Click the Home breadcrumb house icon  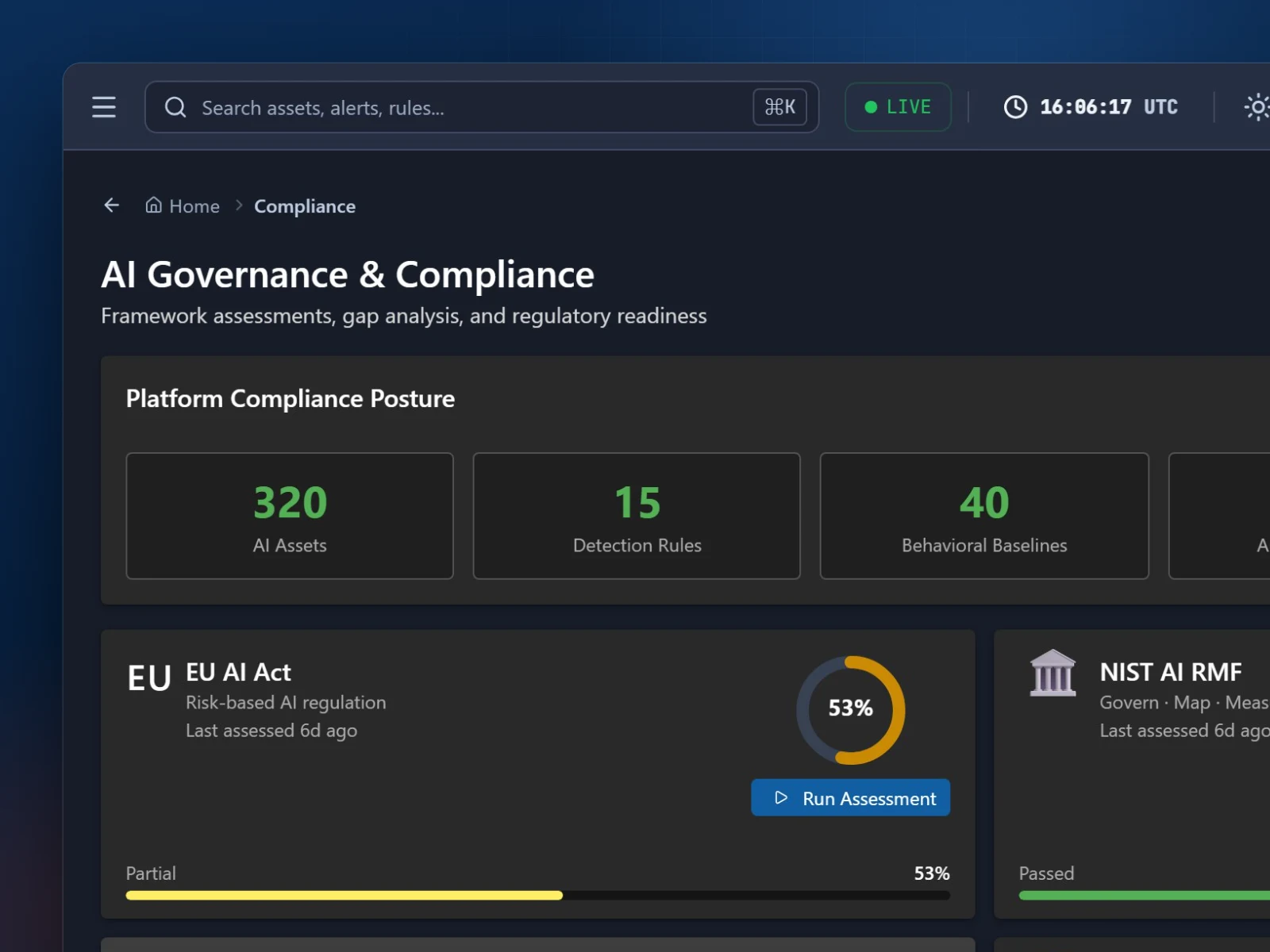pyautogui.click(x=154, y=205)
